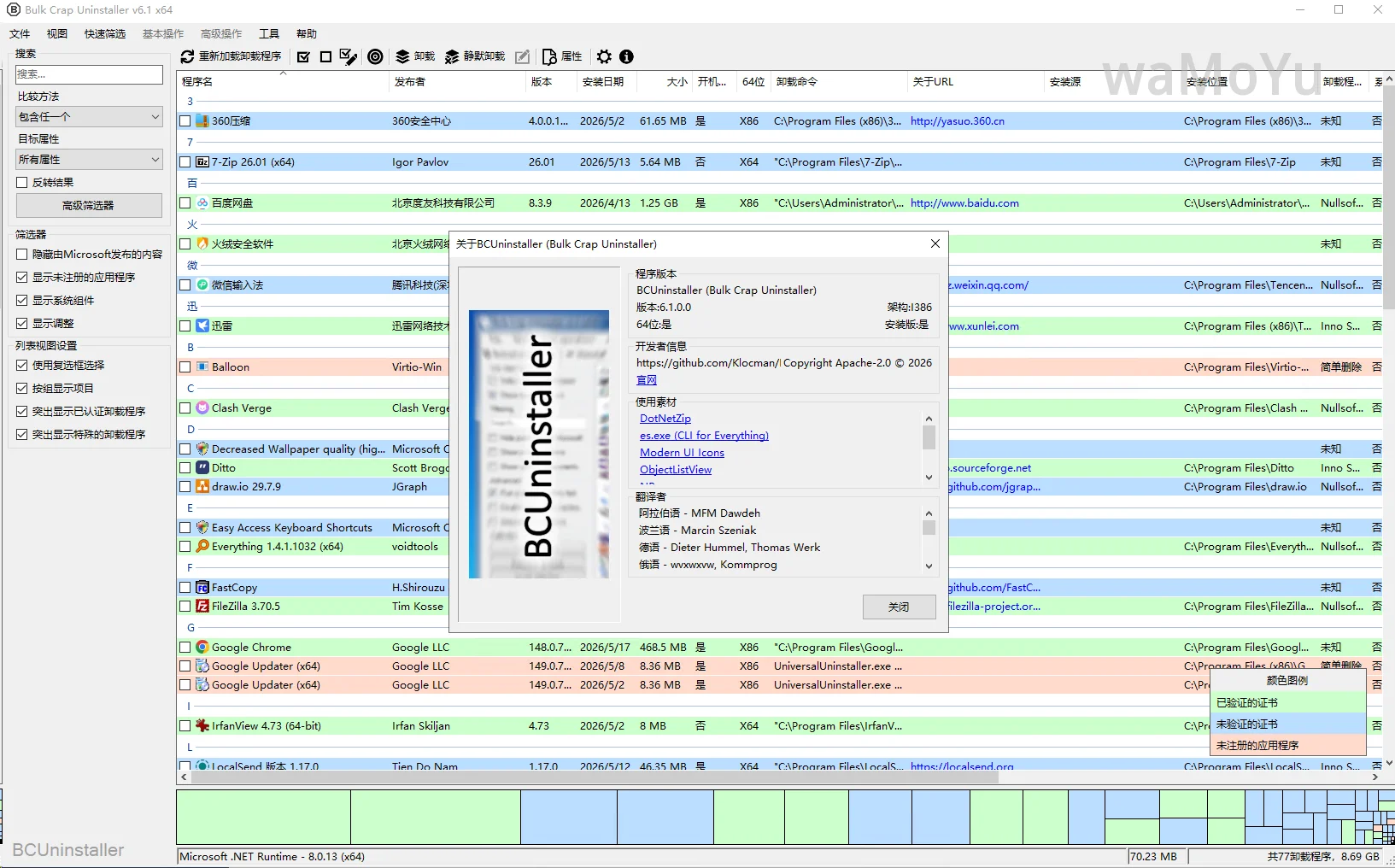Click the Clash Verge cat icon

coord(202,408)
